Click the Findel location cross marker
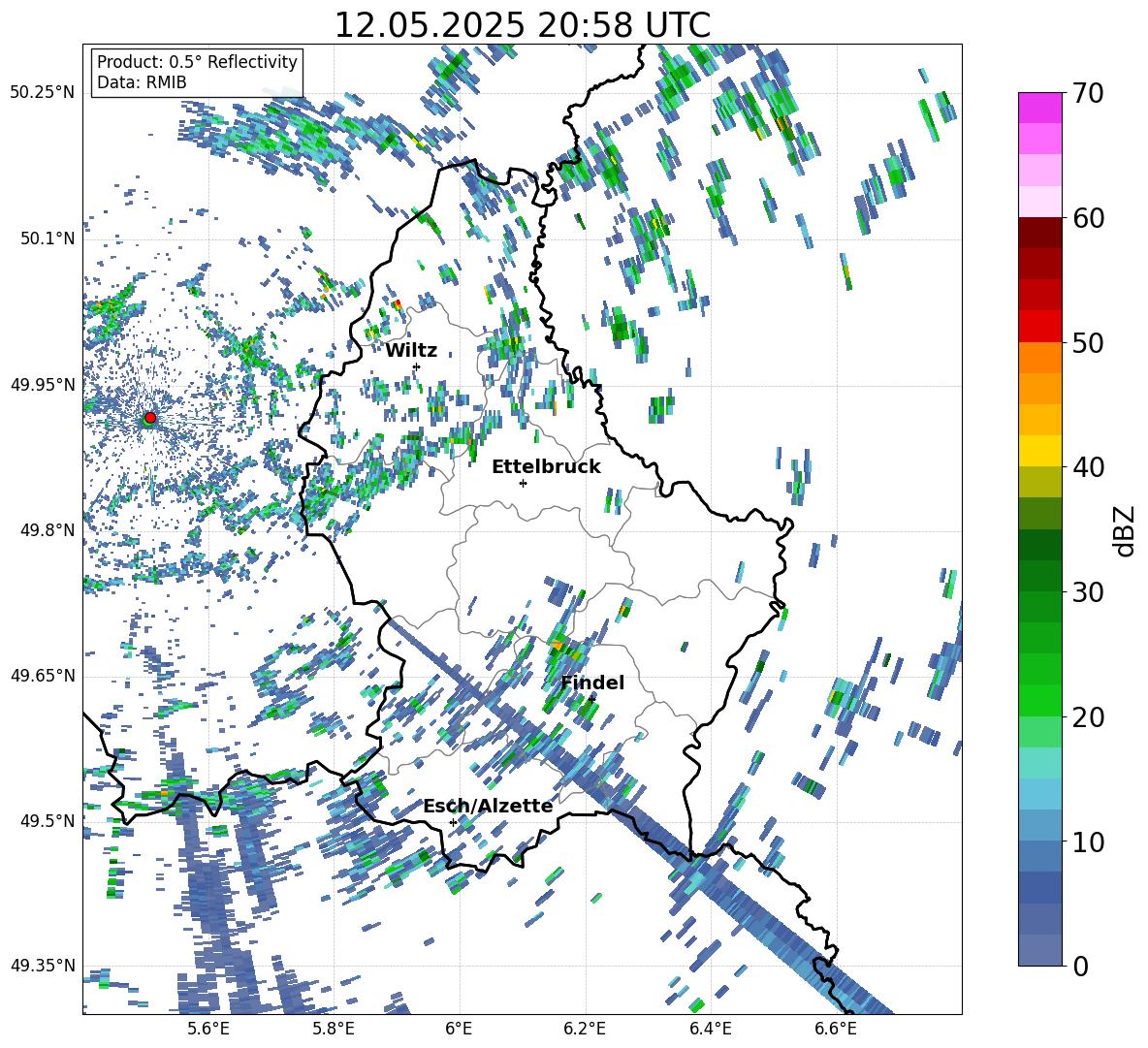This screenshot has width=1148, height=1048. pos(591,699)
